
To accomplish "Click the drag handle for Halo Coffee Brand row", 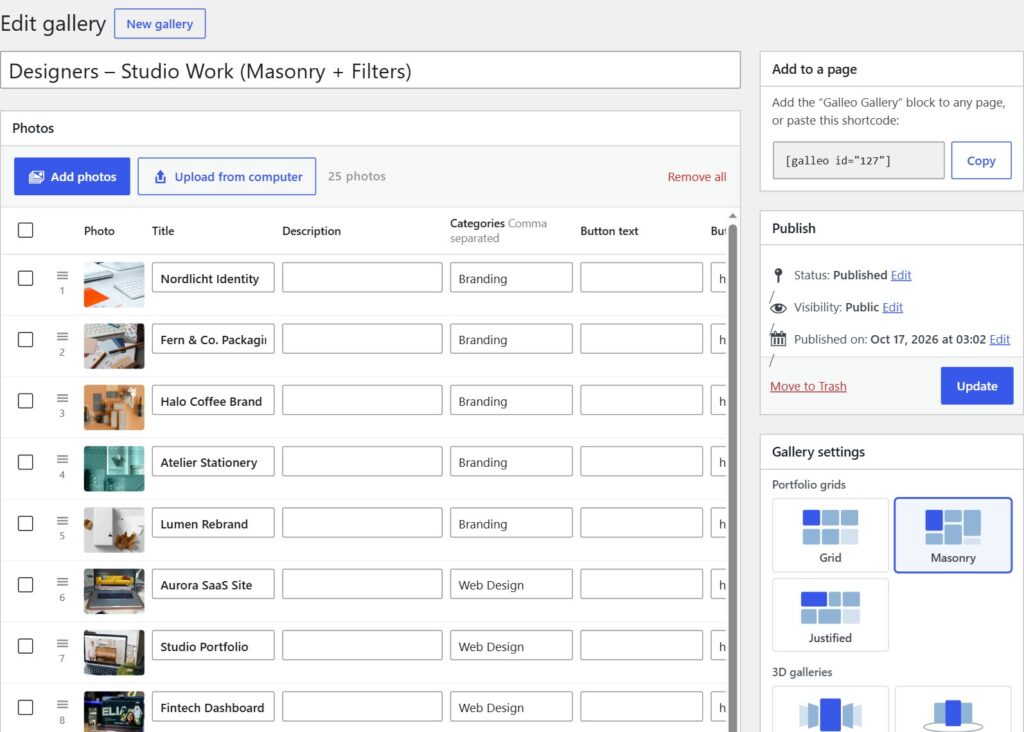I will click(x=62, y=398).
